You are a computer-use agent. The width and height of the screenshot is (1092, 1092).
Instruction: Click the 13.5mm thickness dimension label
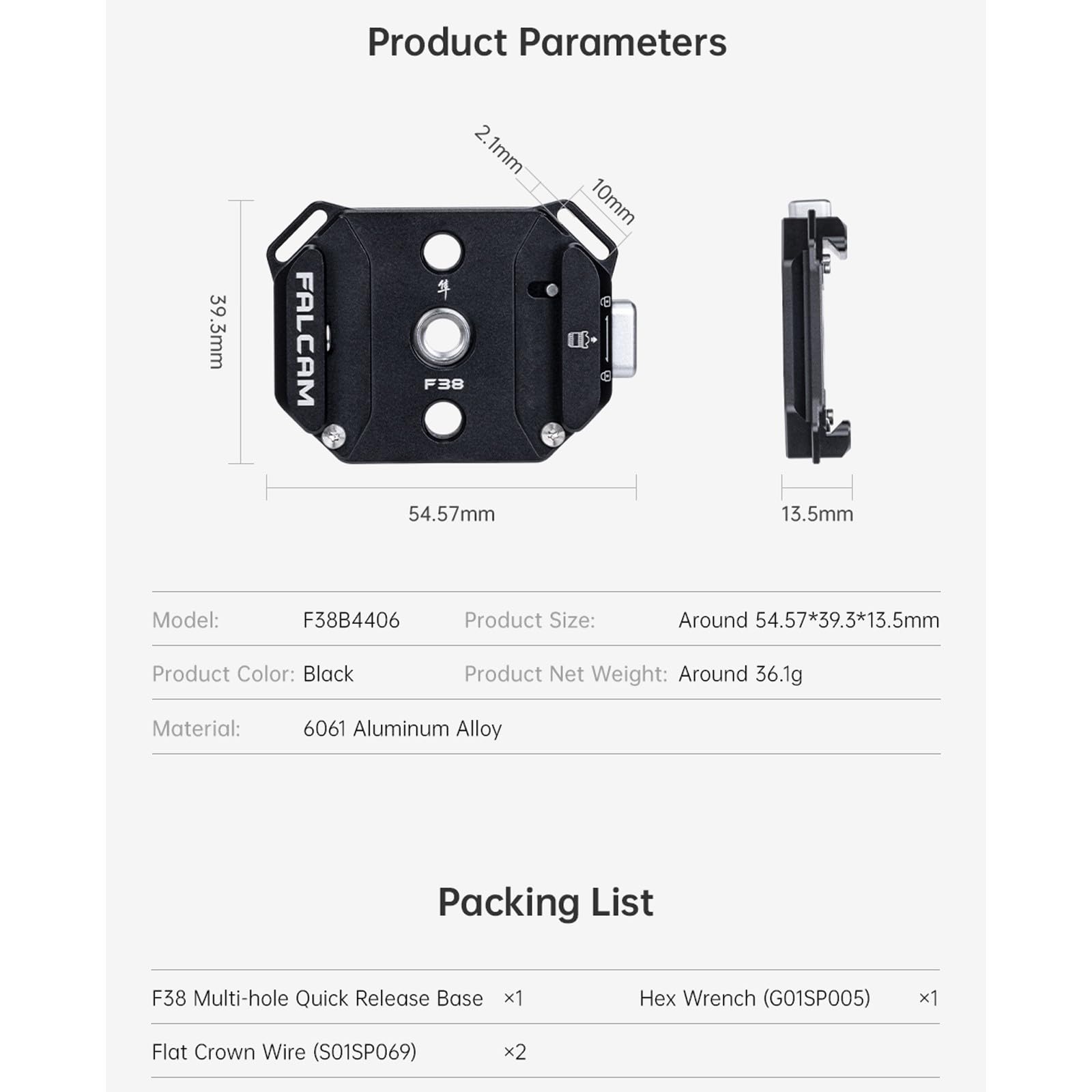(817, 514)
